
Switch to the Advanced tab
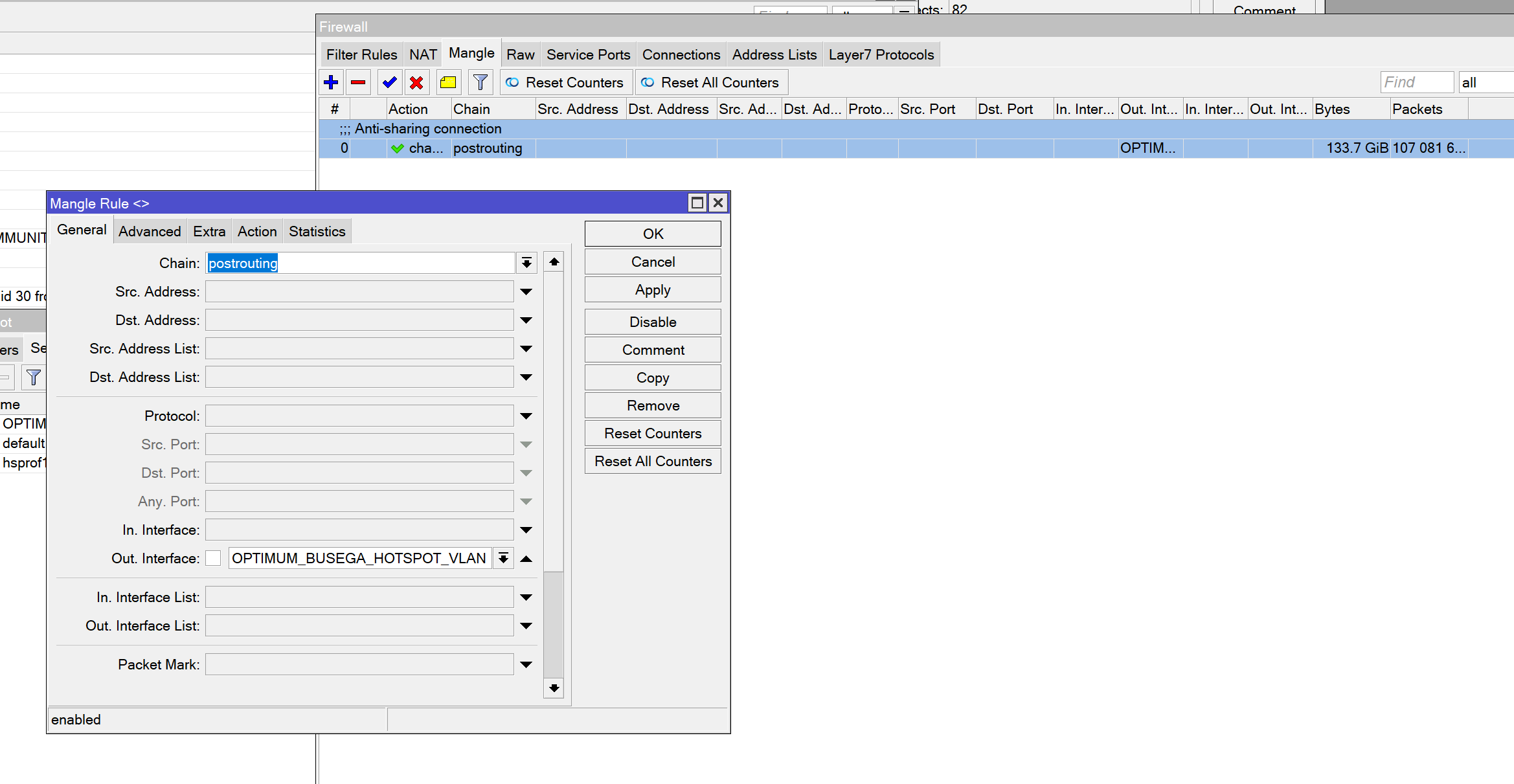point(150,231)
